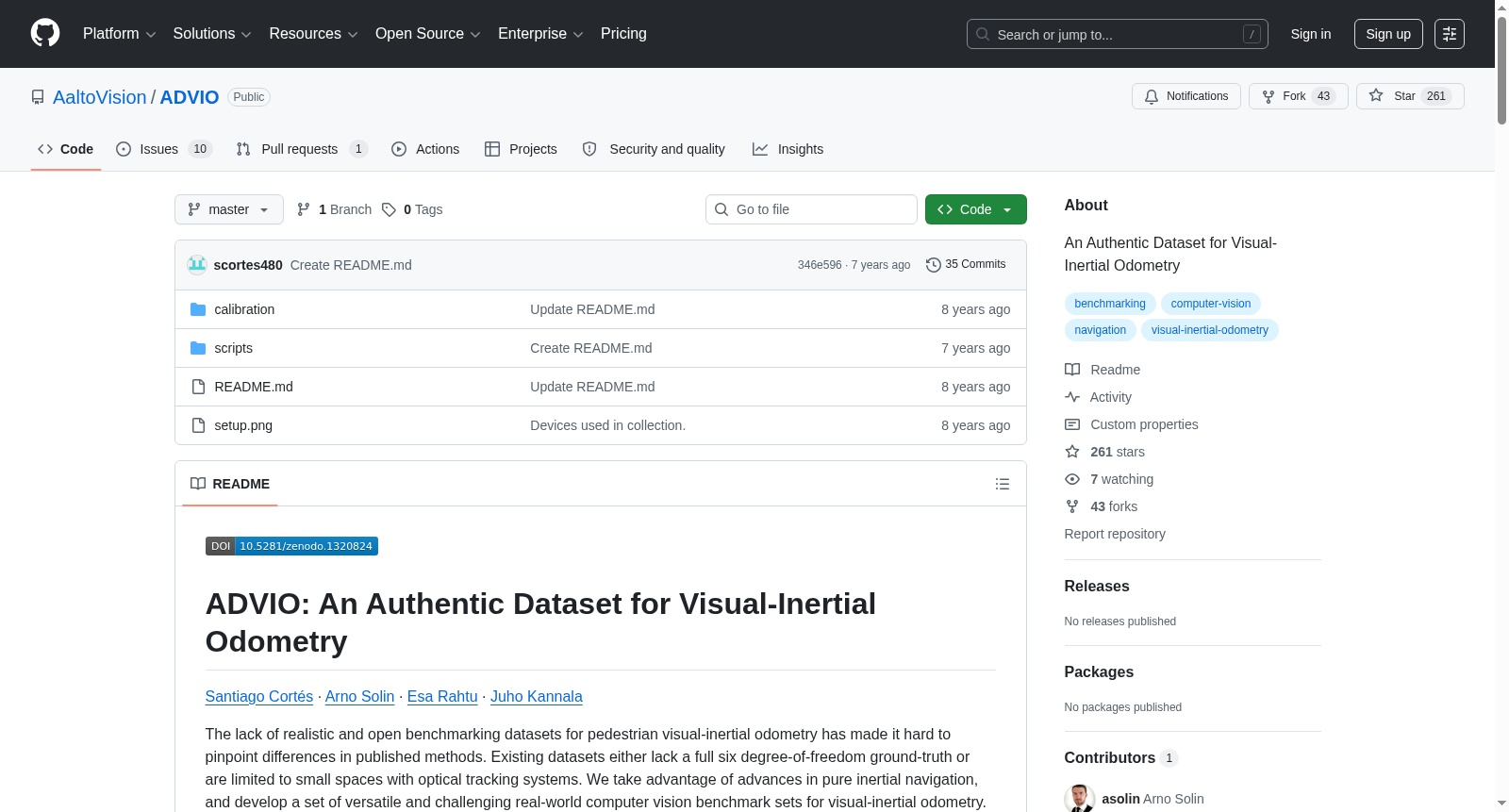Open the Contributors heading link
The image size is (1509, 812).
tap(1120, 758)
